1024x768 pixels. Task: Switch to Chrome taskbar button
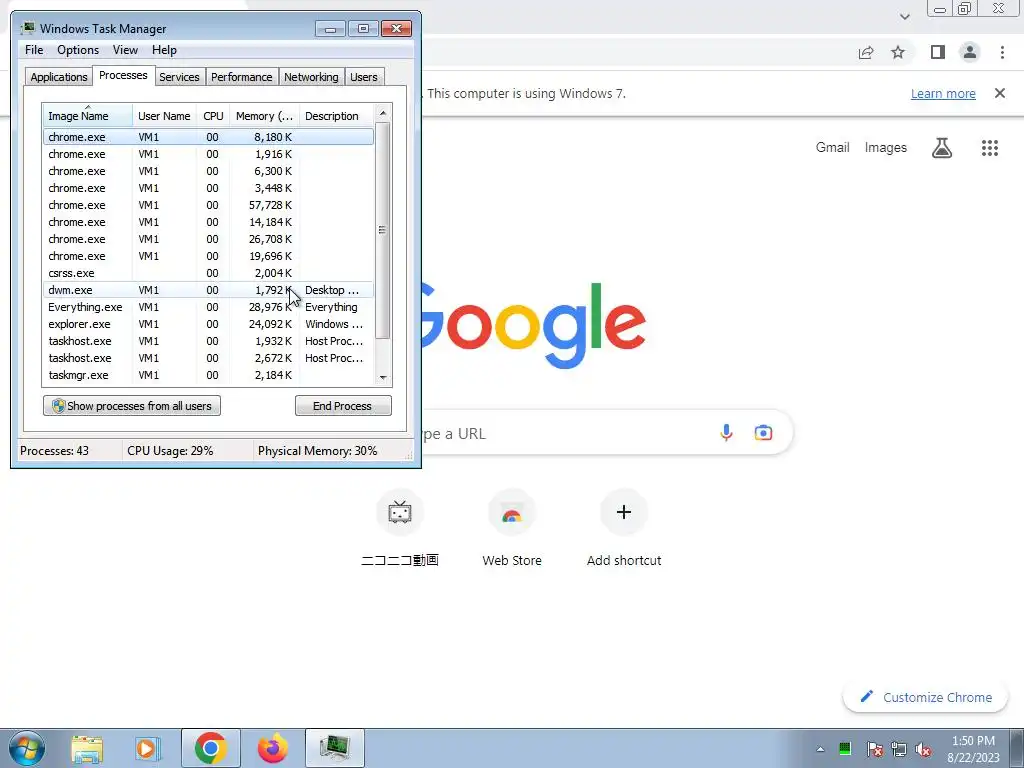click(x=210, y=748)
